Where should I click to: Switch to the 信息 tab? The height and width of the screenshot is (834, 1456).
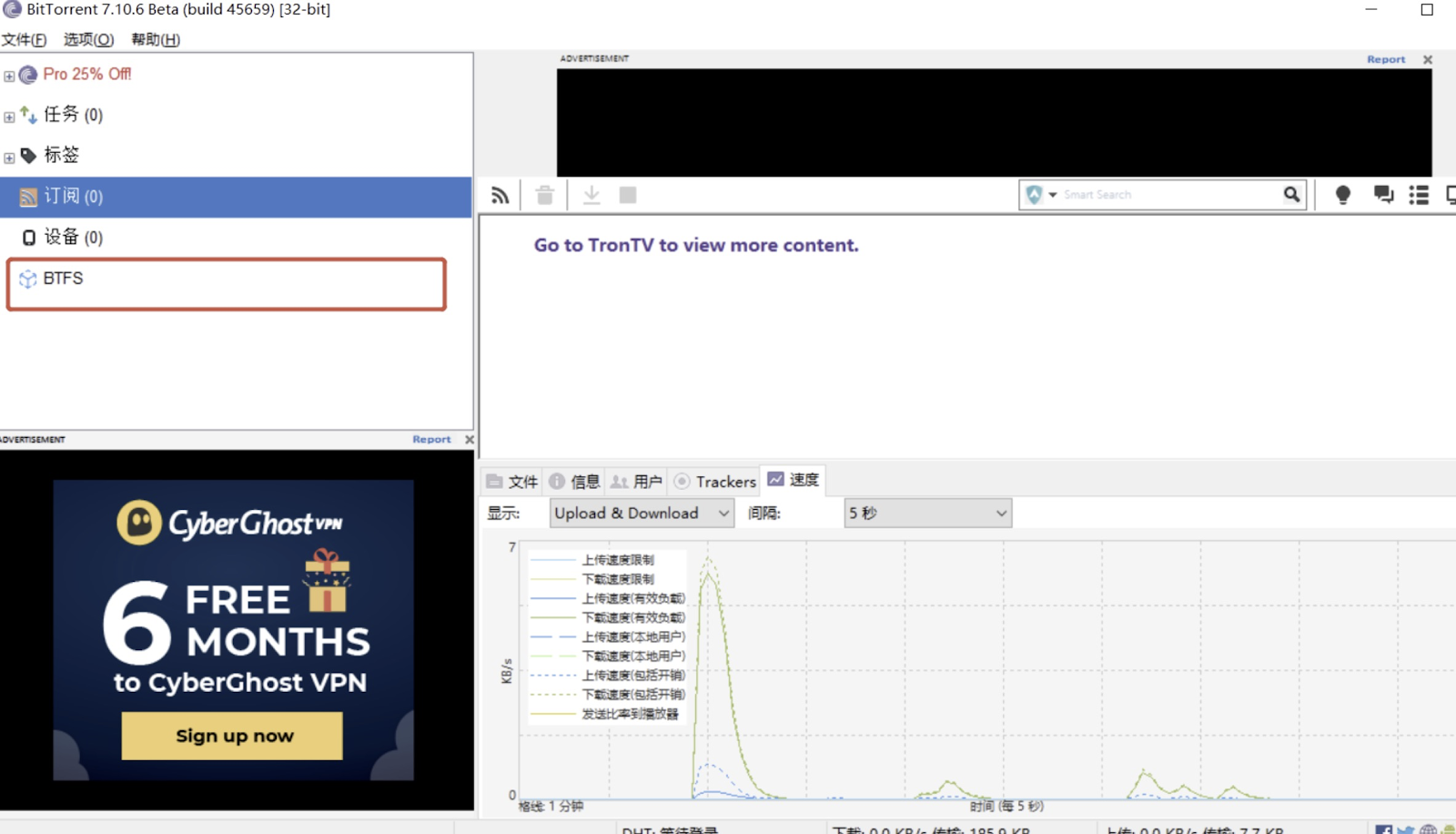[574, 482]
